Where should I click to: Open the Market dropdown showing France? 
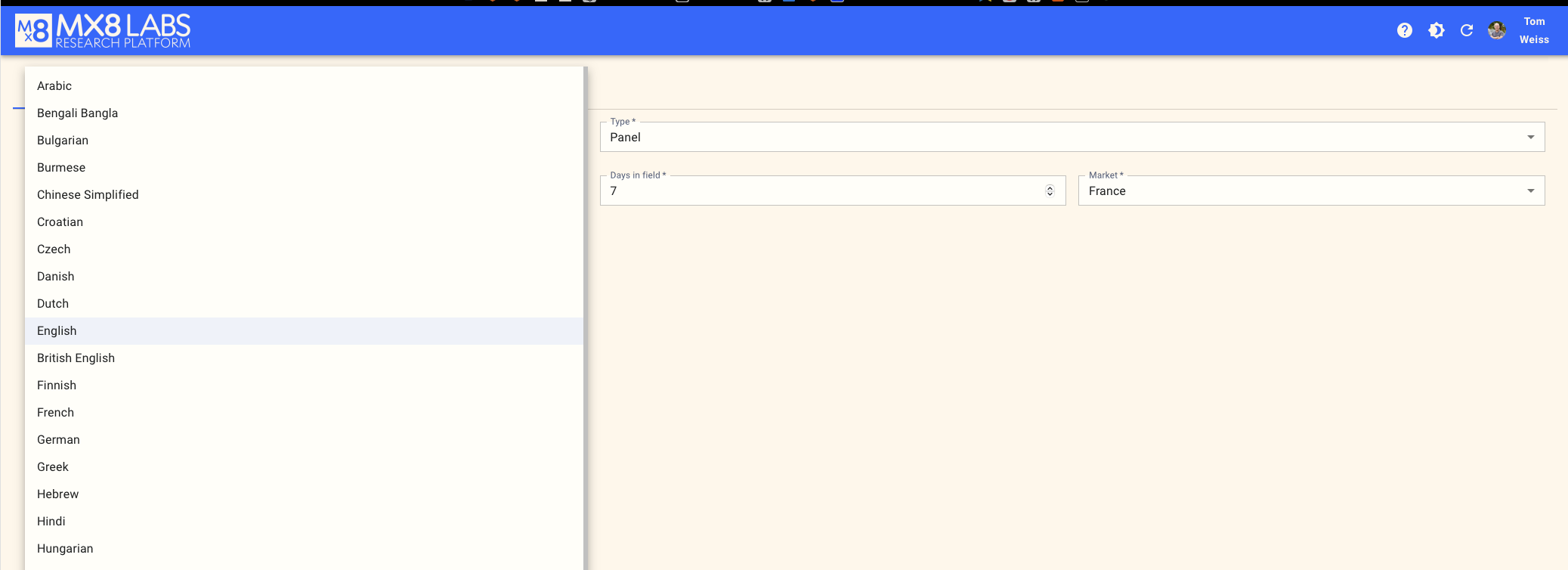pos(1300,191)
